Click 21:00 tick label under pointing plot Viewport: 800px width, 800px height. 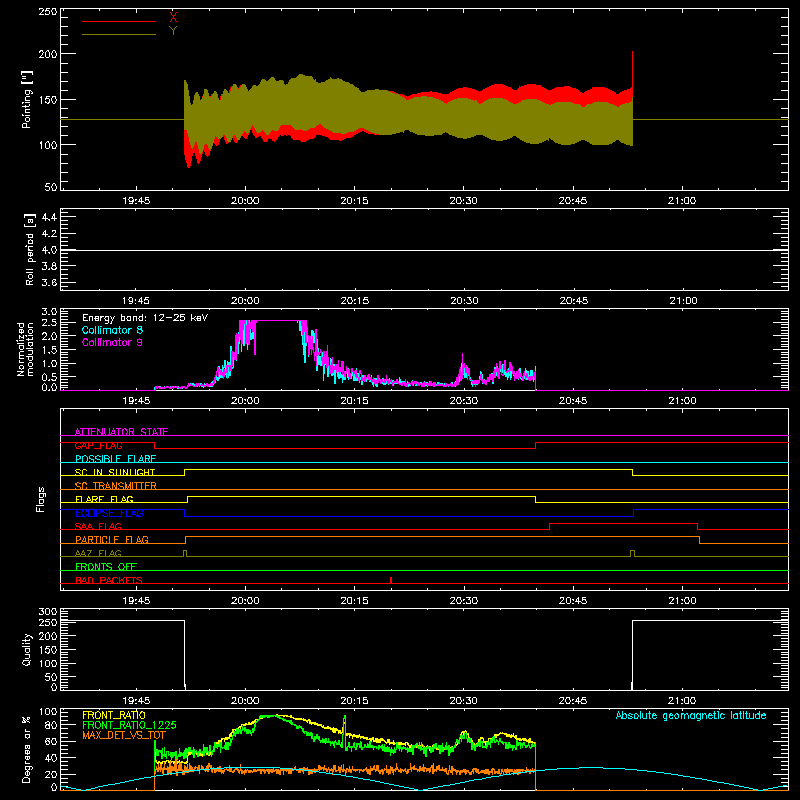[x=682, y=201]
